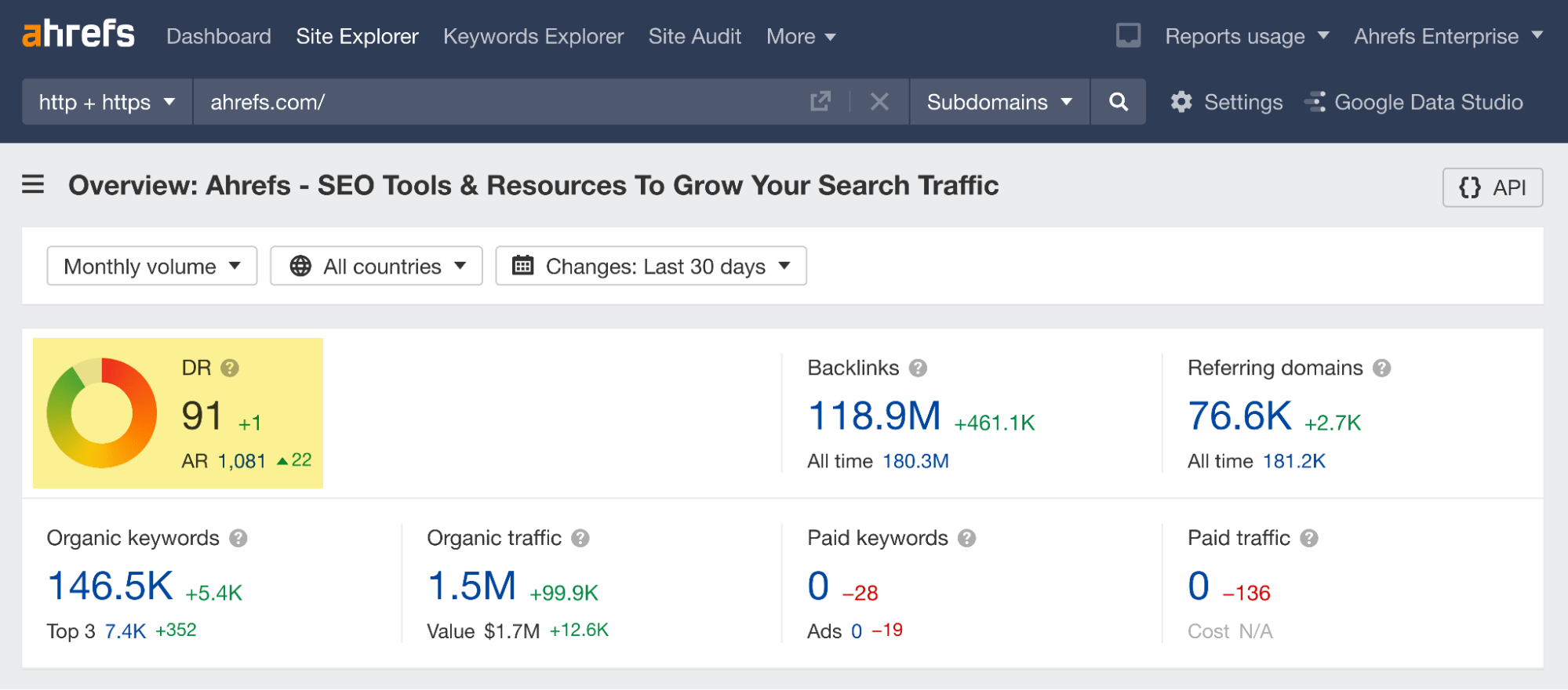The height and width of the screenshot is (690, 1568).
Task: Click Top 3 keywords value 7.4K
Action: coord(126,631)
